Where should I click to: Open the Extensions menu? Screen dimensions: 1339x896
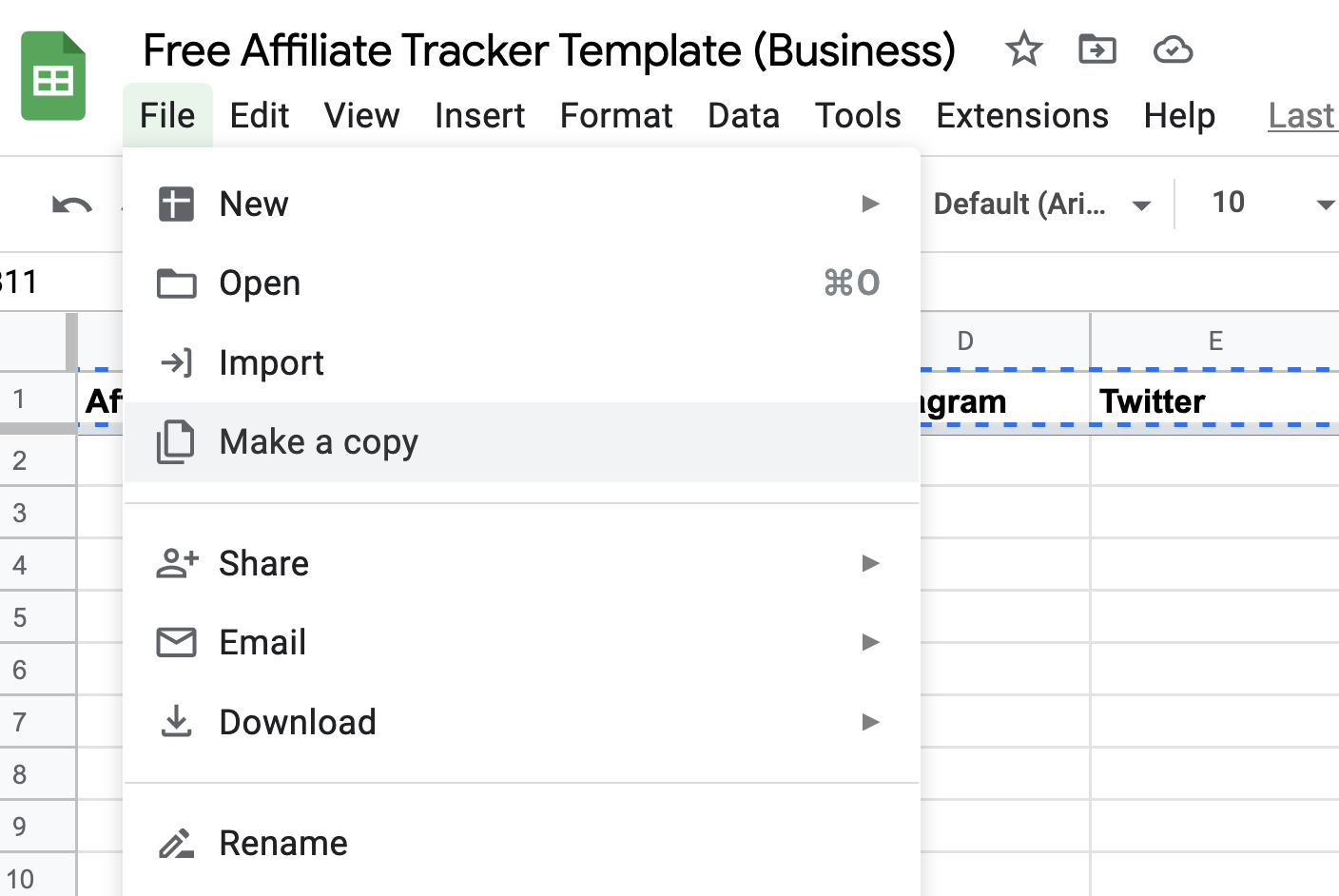[x=1022, y=115]
